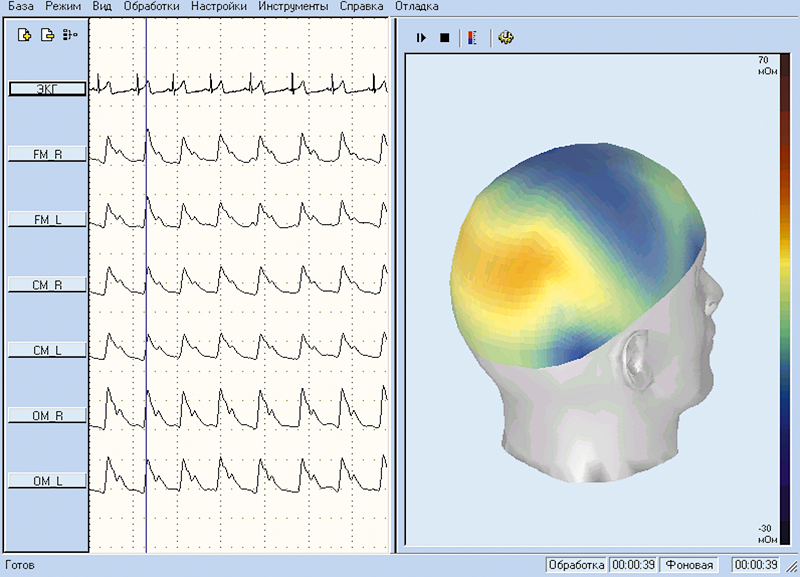Click the remove channel icon with minus
This screenshot has height=577, width=800.
[46, 36]
